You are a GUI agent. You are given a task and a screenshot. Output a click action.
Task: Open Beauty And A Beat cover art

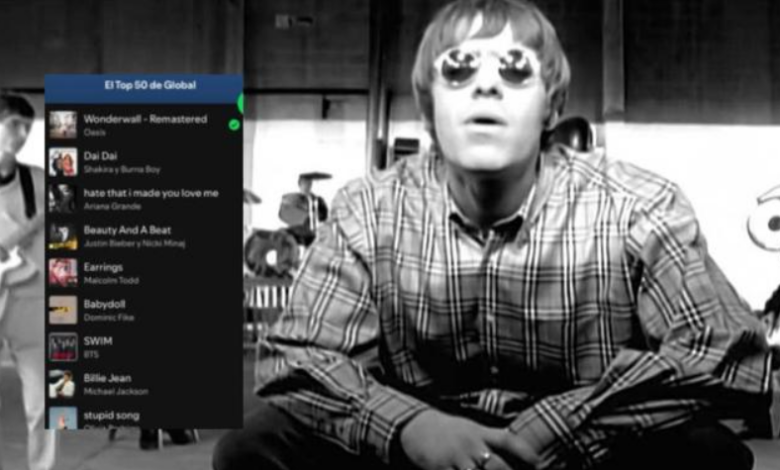(x=63, y=236)
